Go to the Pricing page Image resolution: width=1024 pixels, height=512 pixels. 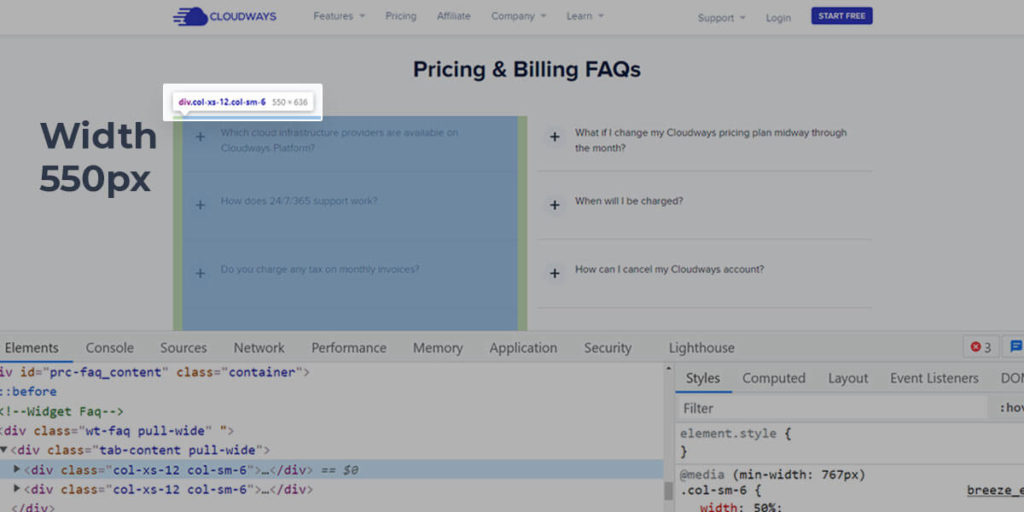pos(400,16)
